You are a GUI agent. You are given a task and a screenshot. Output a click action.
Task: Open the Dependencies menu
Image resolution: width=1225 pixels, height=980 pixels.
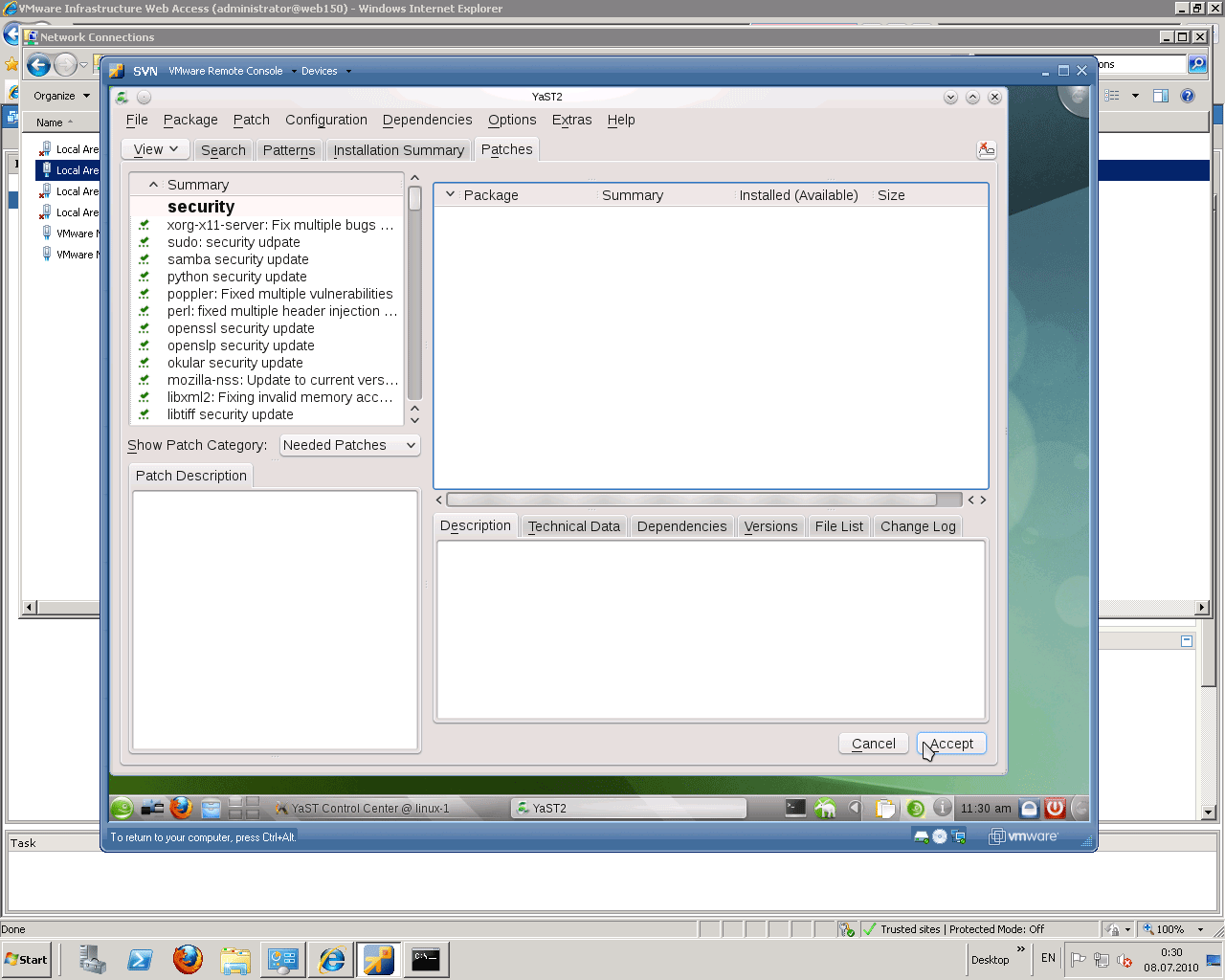(x=428, y=120)
